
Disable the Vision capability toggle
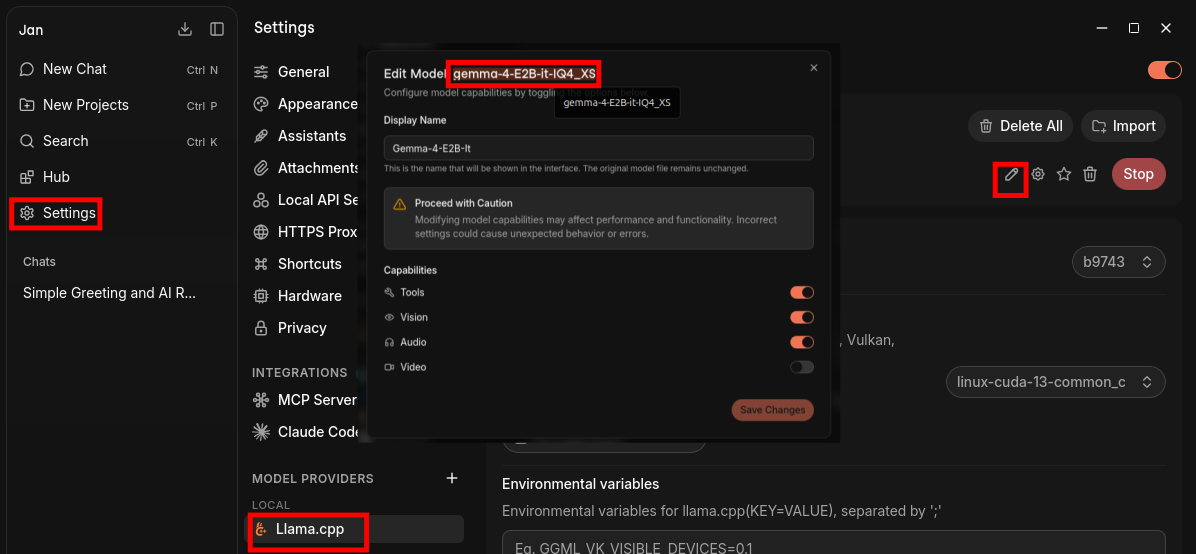pos(802,317)
